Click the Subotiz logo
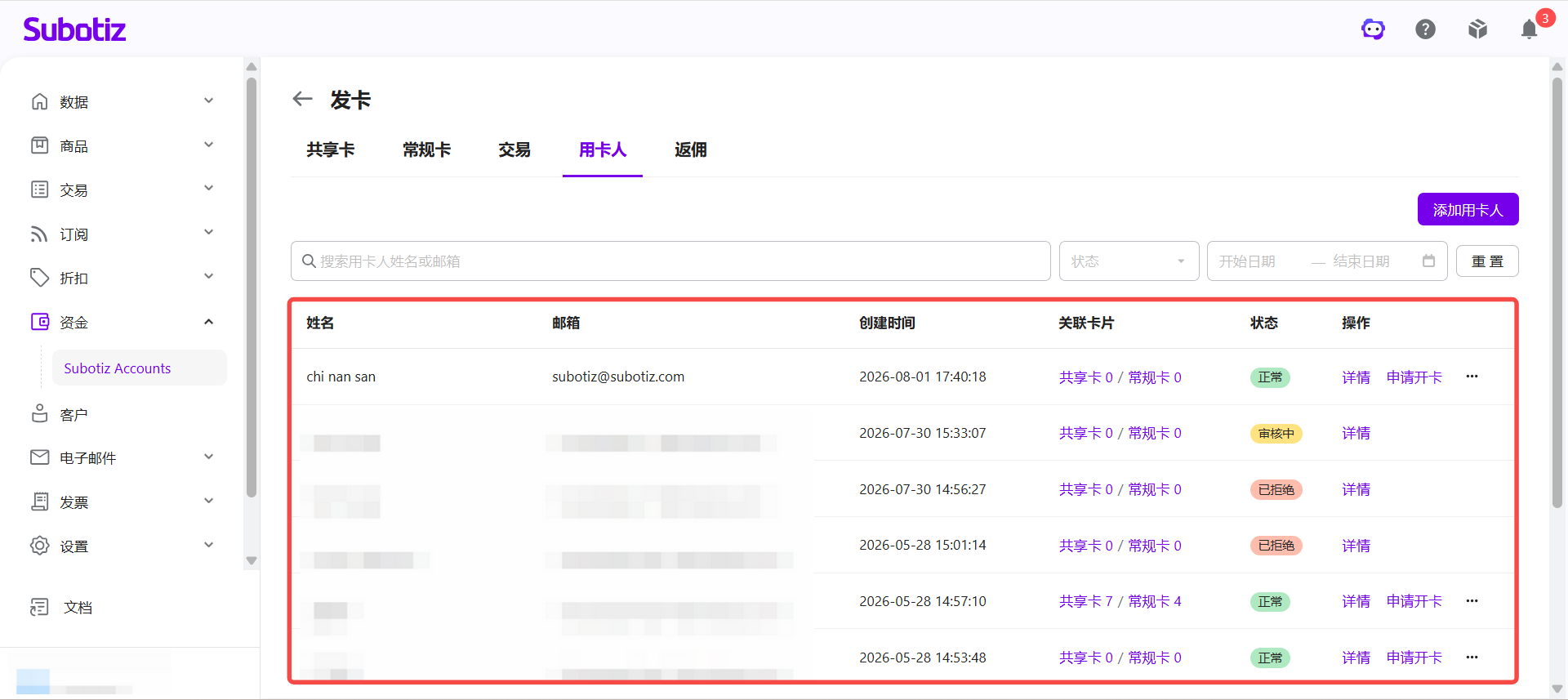Viewport: 1568px width, 700px height. [74, 29]
